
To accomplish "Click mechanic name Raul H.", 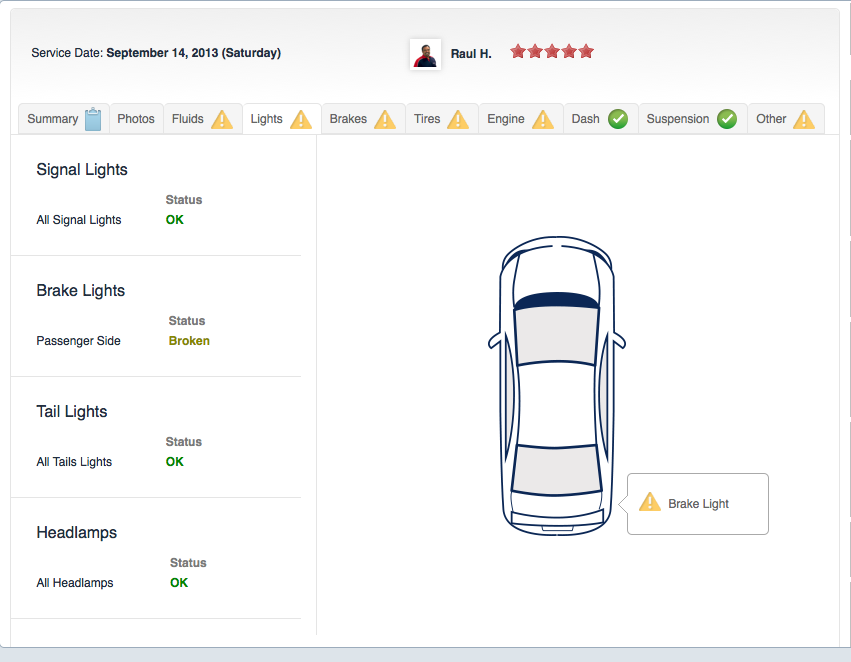I will pos(471,54).
